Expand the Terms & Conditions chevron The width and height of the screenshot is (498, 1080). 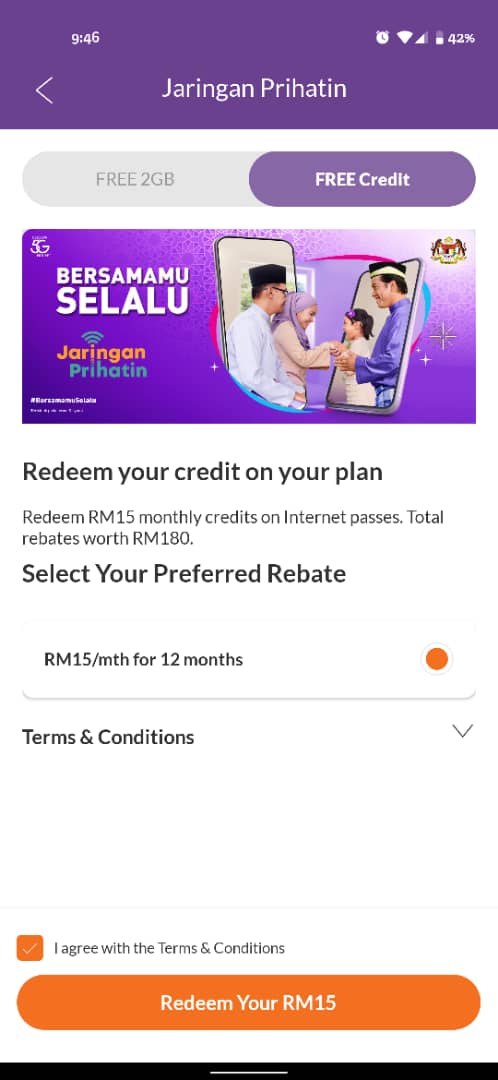463,731
